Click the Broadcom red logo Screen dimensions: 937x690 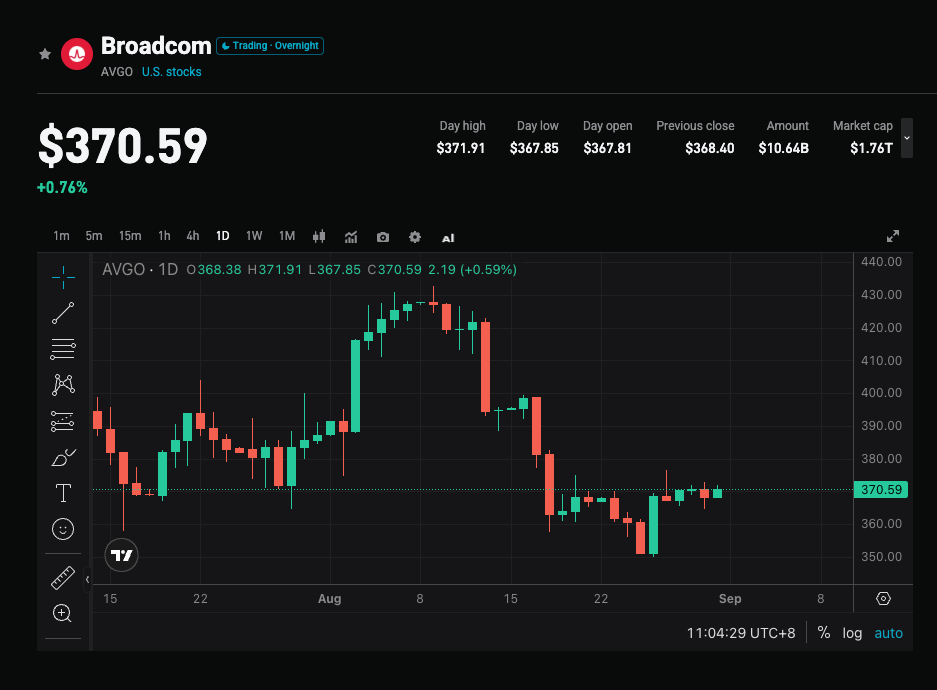pyautogui.click(x=76, y=54)
